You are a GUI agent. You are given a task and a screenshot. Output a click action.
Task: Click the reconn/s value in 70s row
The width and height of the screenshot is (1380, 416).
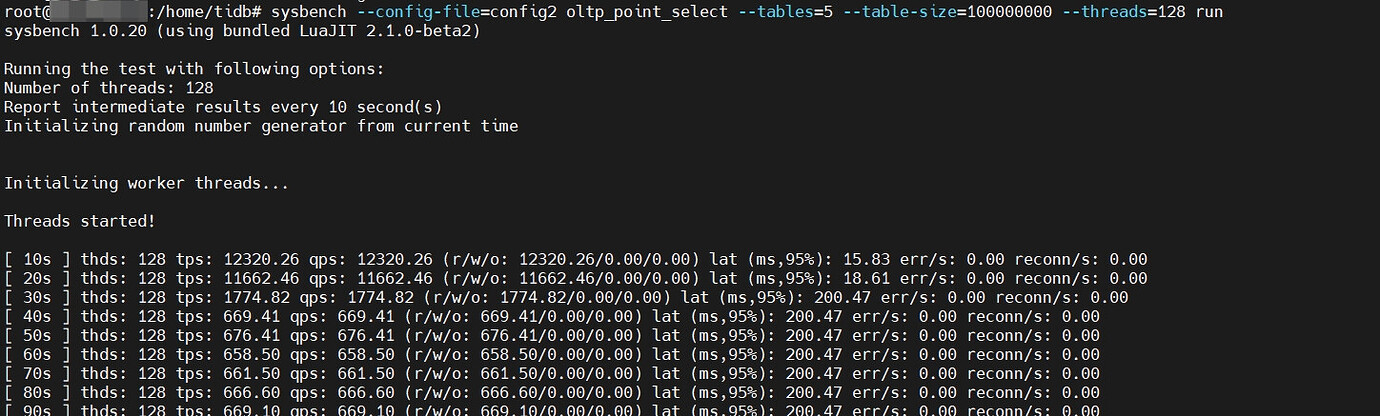(x=1080, y=373)
